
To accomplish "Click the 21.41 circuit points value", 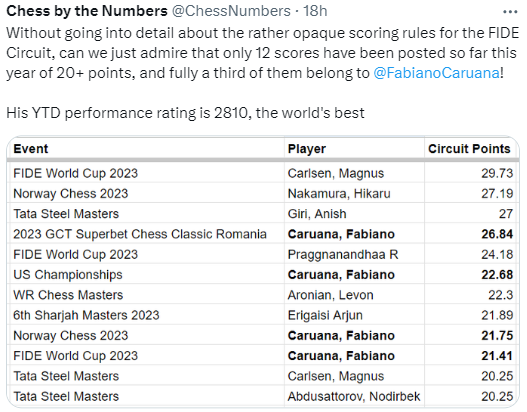I will 497,356.
